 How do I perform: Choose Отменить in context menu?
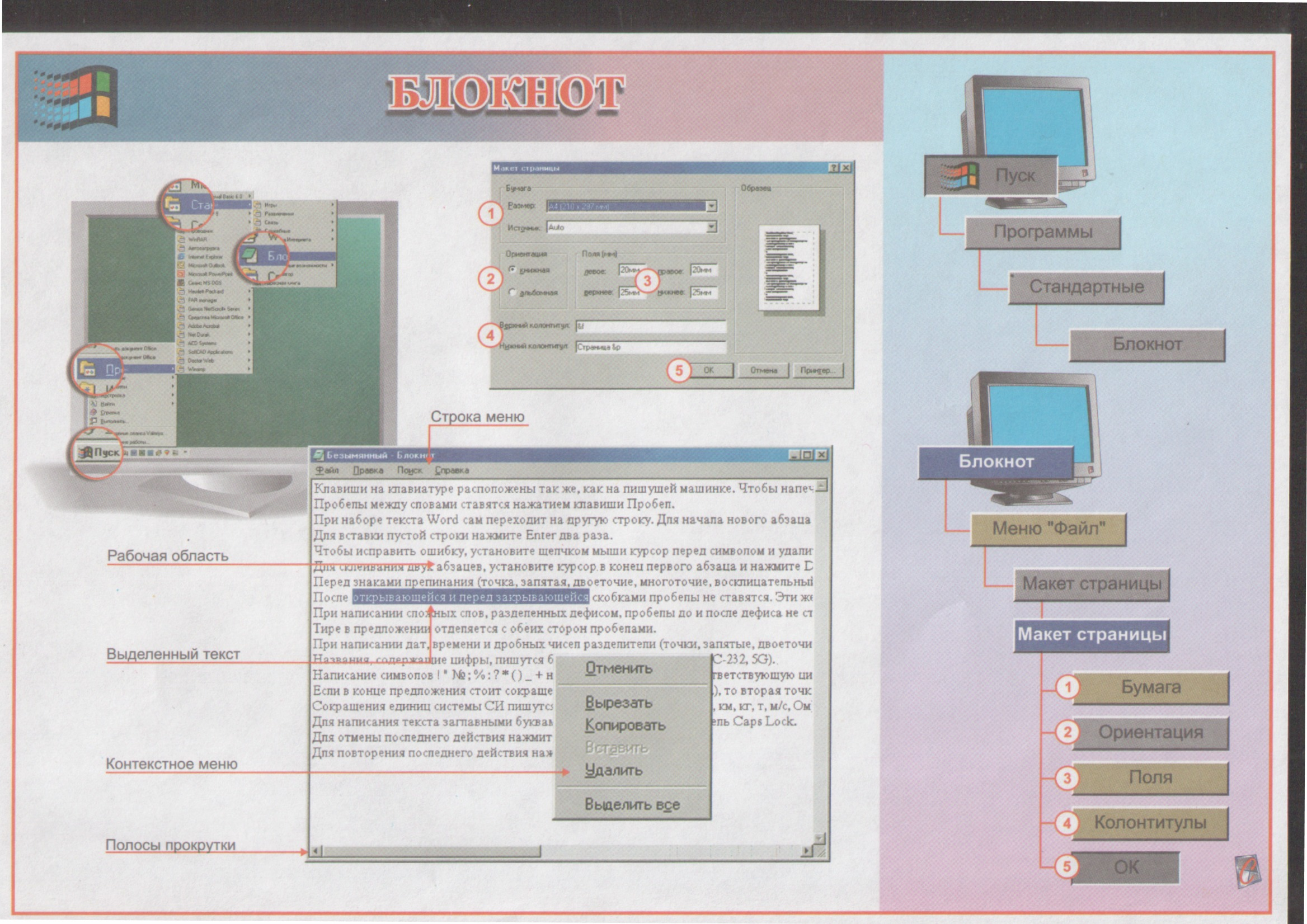pyautogui.click(x=619, y=668)
